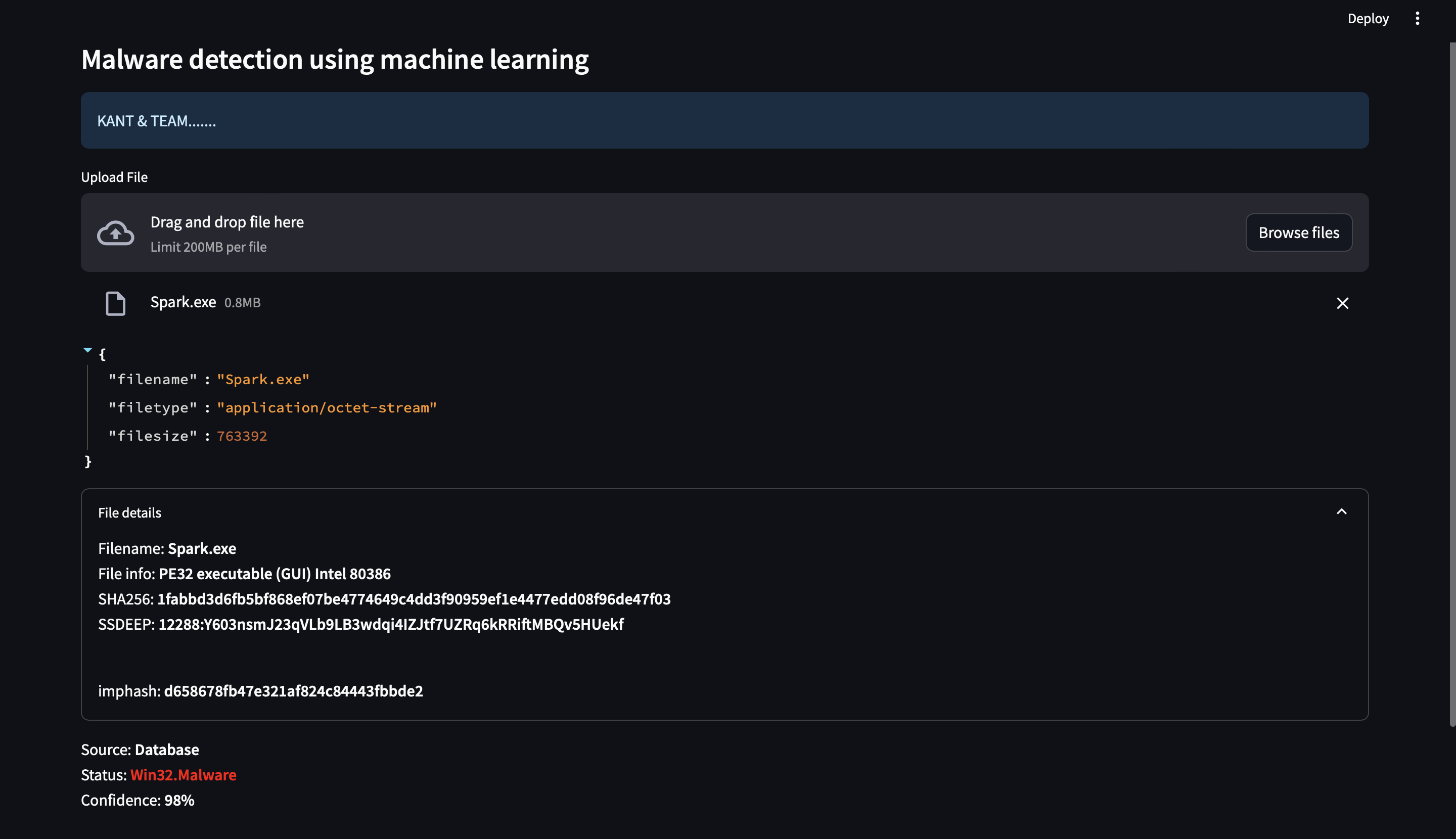Screen dimensions: 1456x839
Task: Click the filetype value application/octet-stream
Action: click(x=327, y=407)
